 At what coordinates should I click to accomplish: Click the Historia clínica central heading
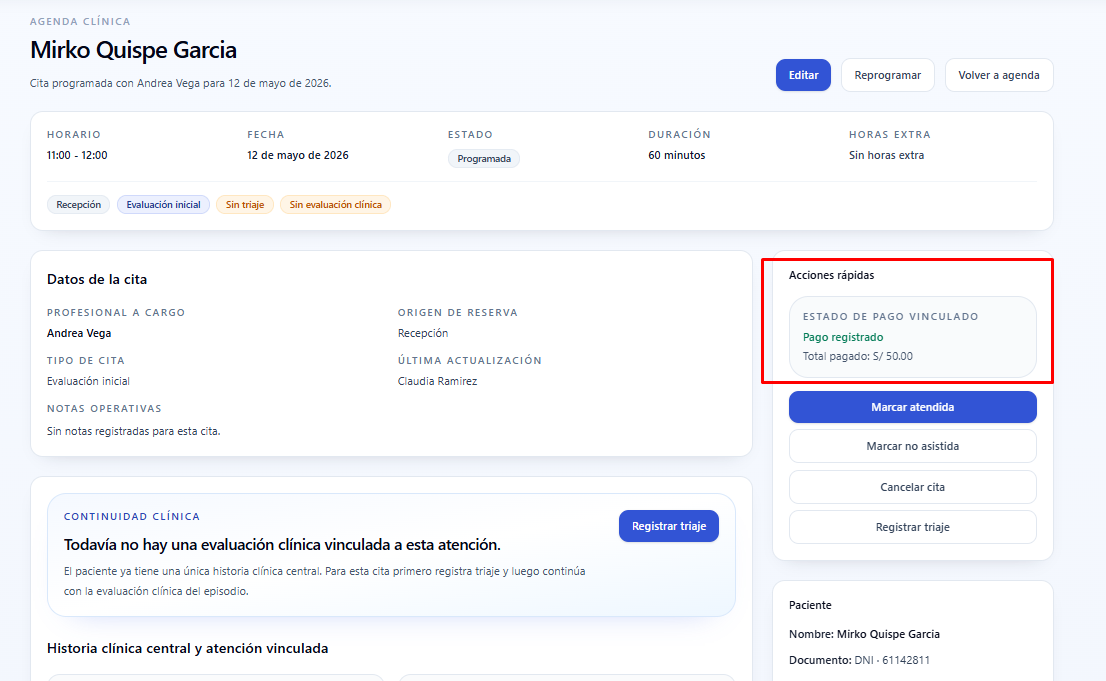pos(188,649)
